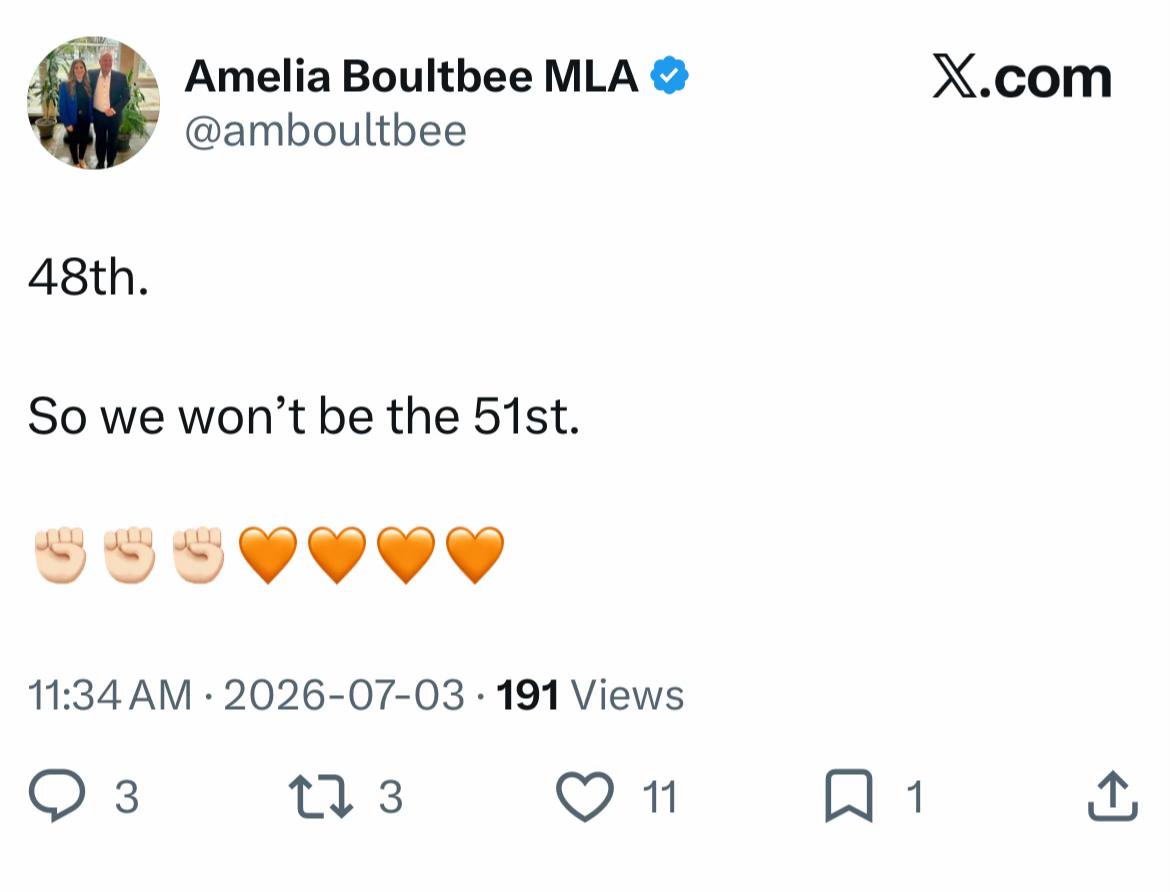Click the 2026-07-03 date
Viewport: 1170px width, 892px height.
coord(344,696)
